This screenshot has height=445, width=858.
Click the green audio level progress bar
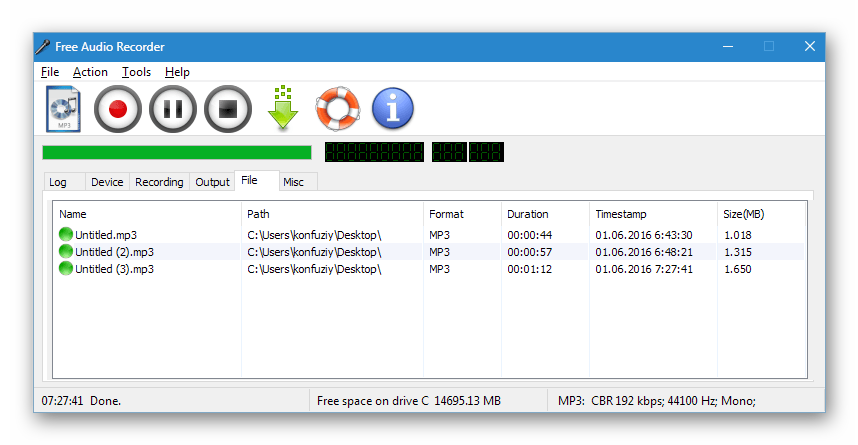point(177,152)
